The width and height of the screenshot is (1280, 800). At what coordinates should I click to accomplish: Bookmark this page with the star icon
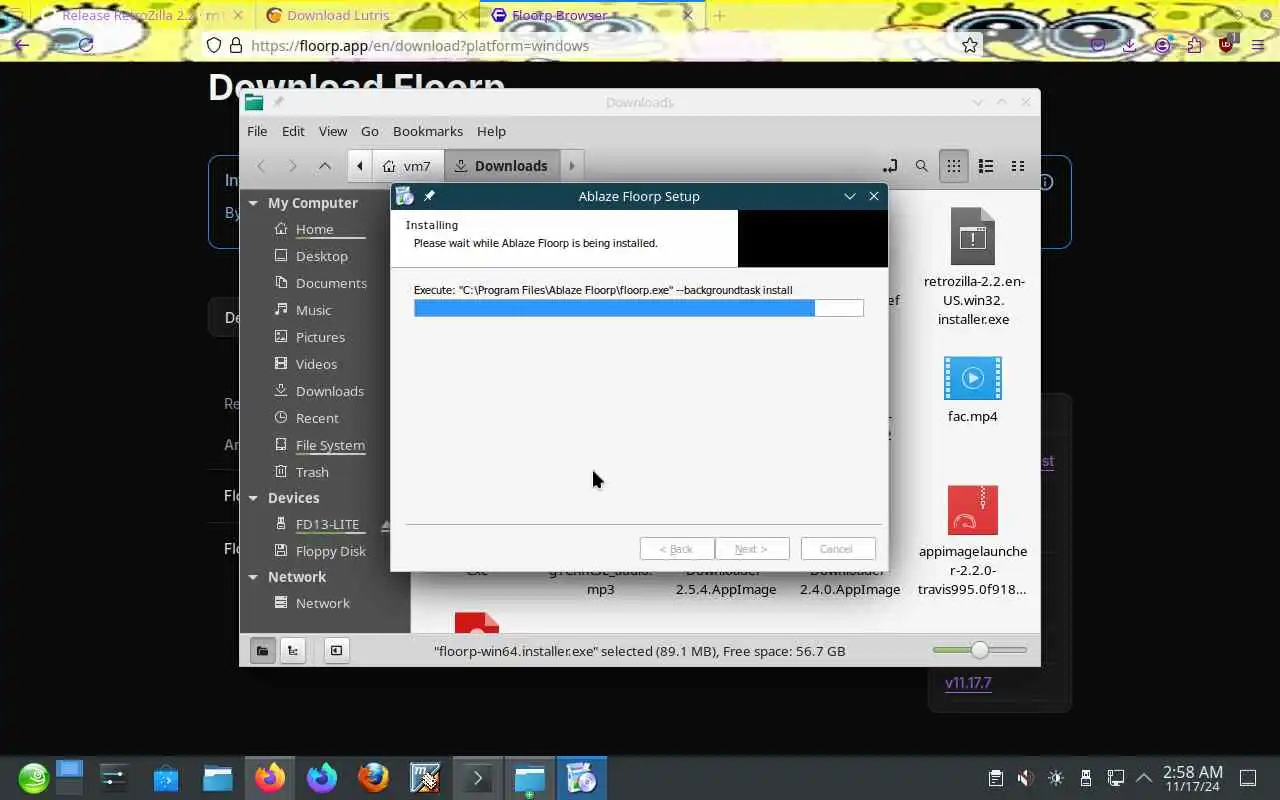click(969, 45)
